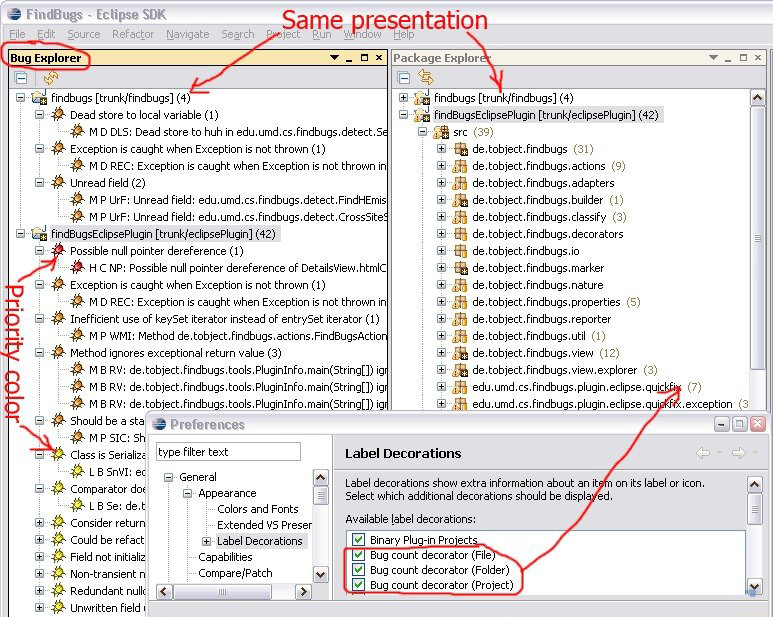The width and height of the screenshot is (773, 617).
Task: Click red bug icon beside Possible null pointer dereference (1)
Action: (x=58, y=250)
